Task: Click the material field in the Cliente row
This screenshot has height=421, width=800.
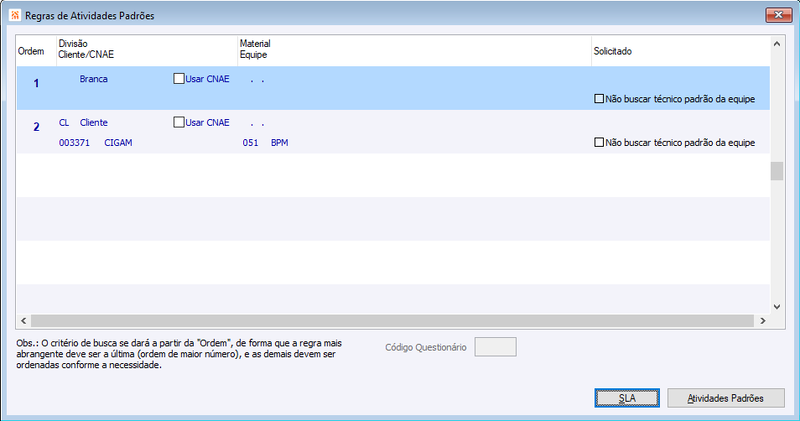Action: tap(258, 123)
